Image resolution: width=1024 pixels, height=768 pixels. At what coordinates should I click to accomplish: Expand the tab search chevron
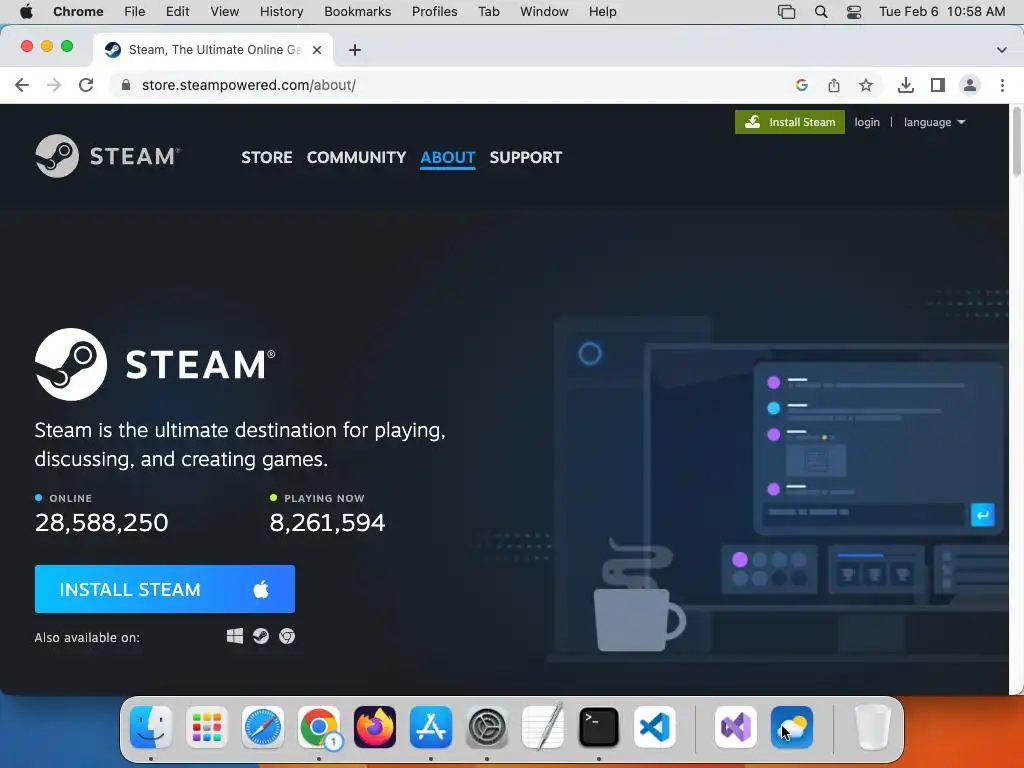pos(1002,50)
